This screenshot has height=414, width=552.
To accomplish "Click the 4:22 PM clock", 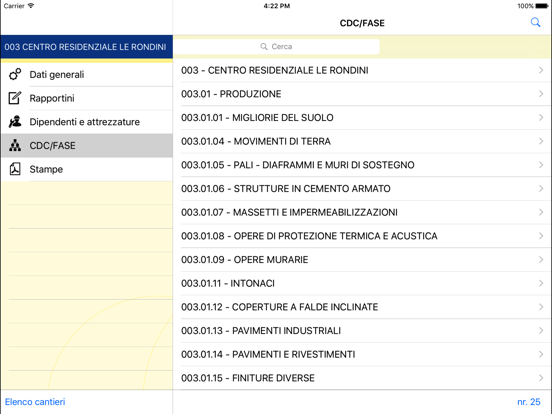I will coord(277,6).
